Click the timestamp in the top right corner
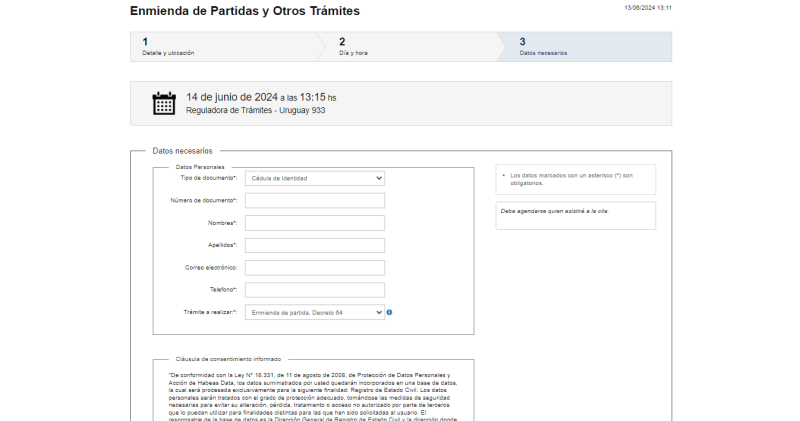Screen dimensions: 800x421 (x=647, y=7)
